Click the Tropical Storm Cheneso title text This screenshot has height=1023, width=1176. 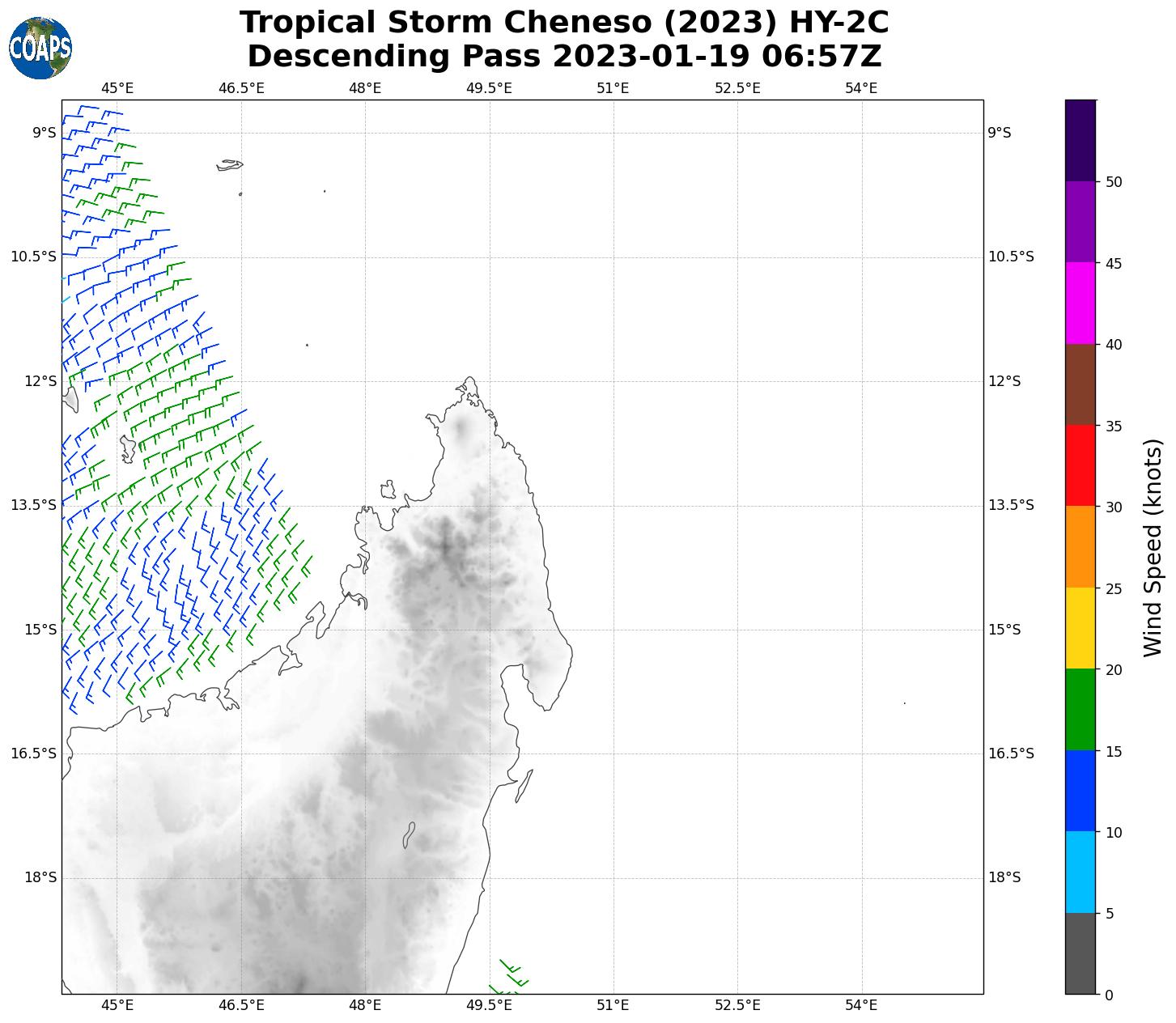pos(563,23)
